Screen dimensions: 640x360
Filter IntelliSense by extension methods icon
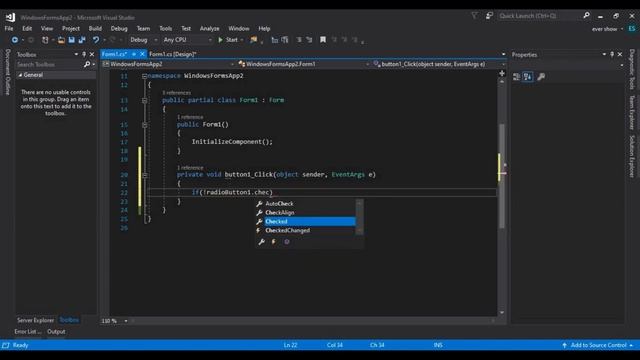[287, 242]
